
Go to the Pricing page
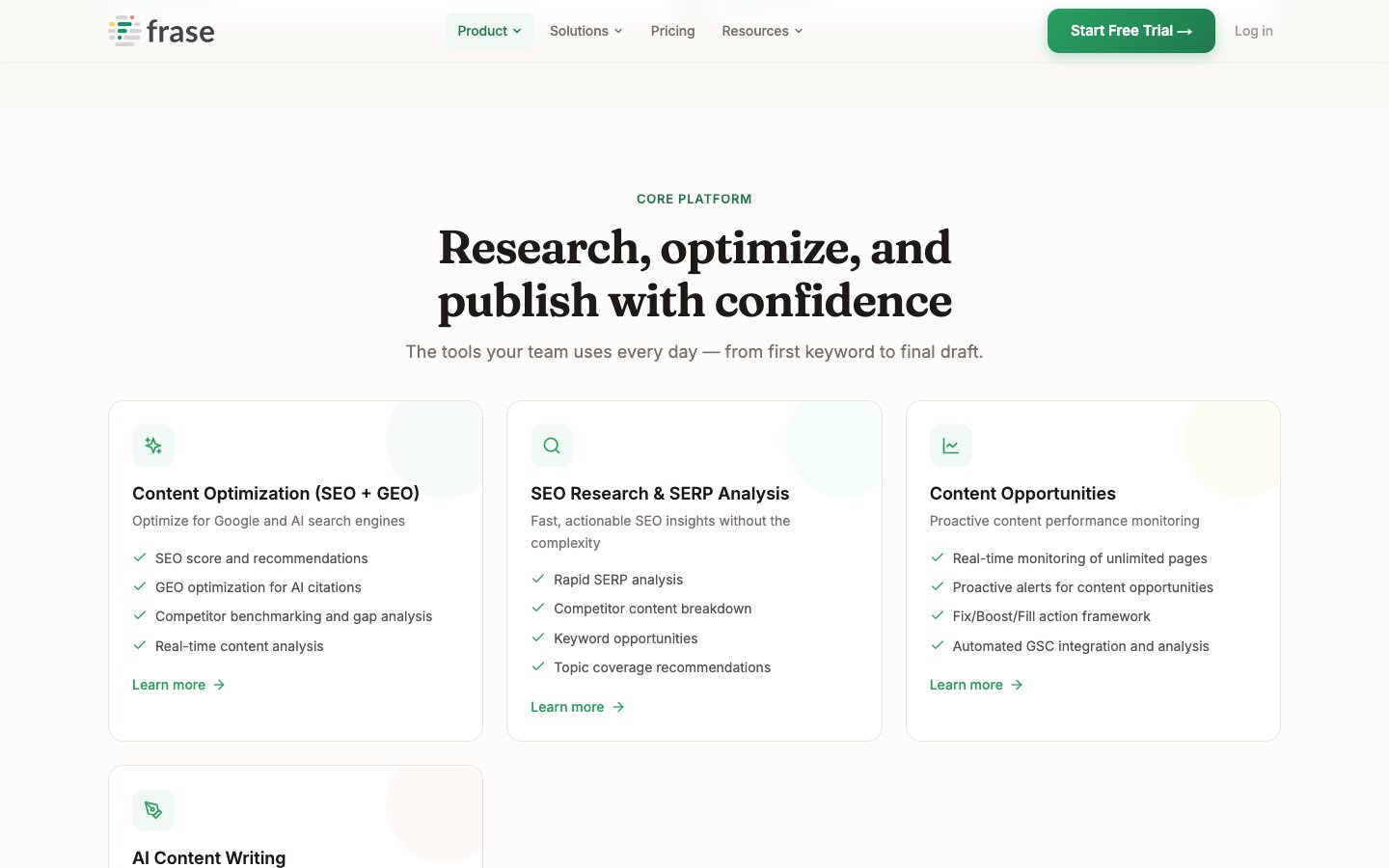pyautogui.click(x=672, y=31)
